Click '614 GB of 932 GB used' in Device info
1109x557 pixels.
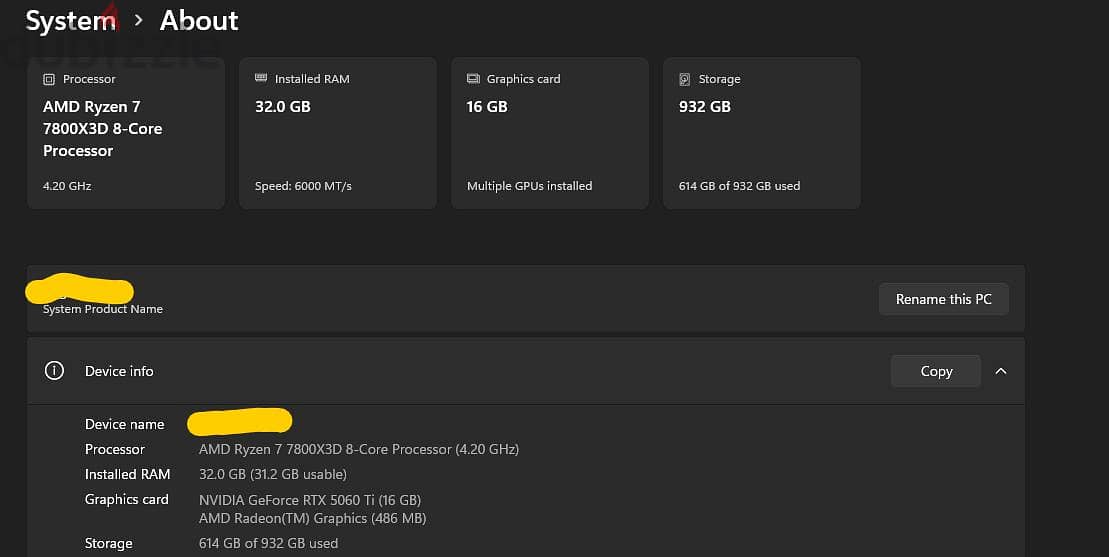tap(268, 544)
